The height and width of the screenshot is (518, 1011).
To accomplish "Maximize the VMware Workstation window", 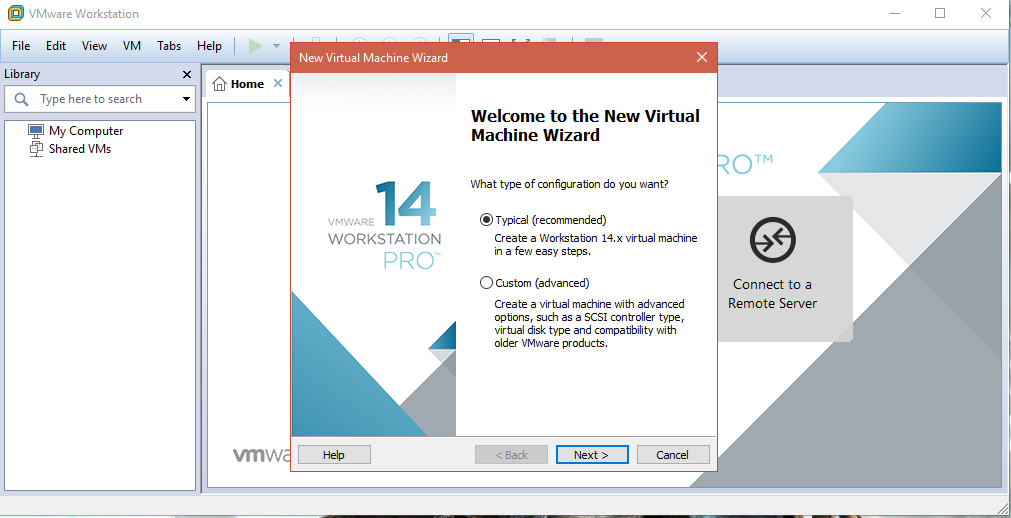I will [x=940, y=13].
